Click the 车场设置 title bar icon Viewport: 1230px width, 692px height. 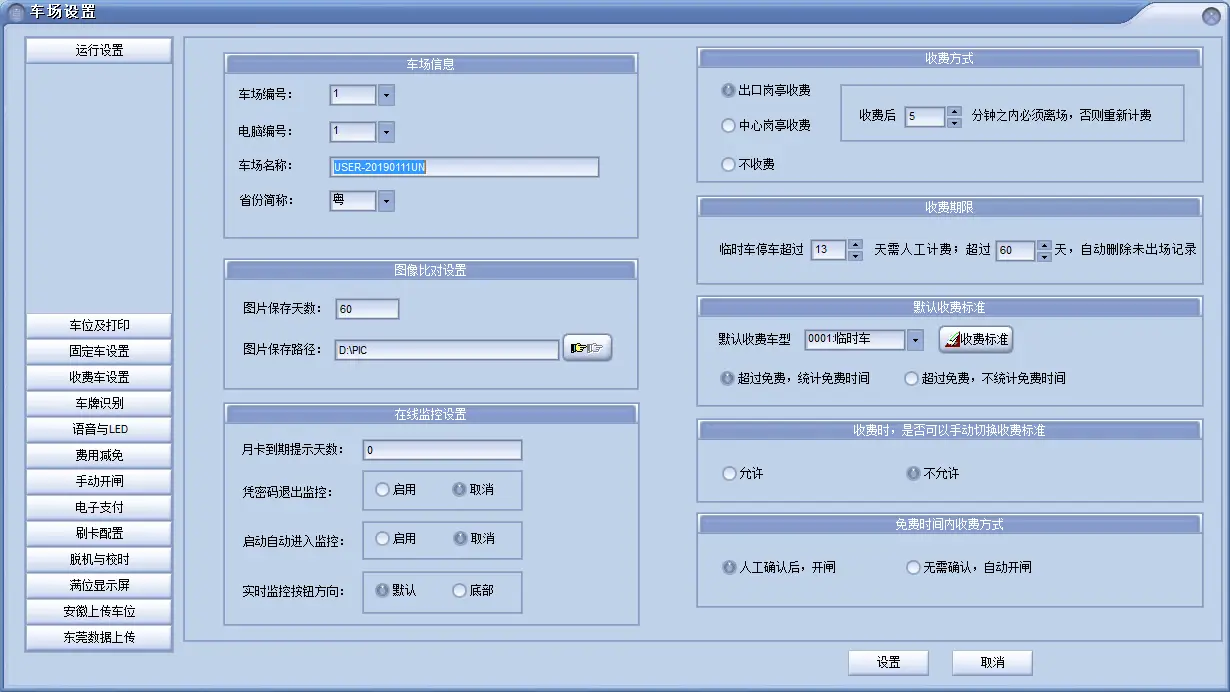[14, 12]
